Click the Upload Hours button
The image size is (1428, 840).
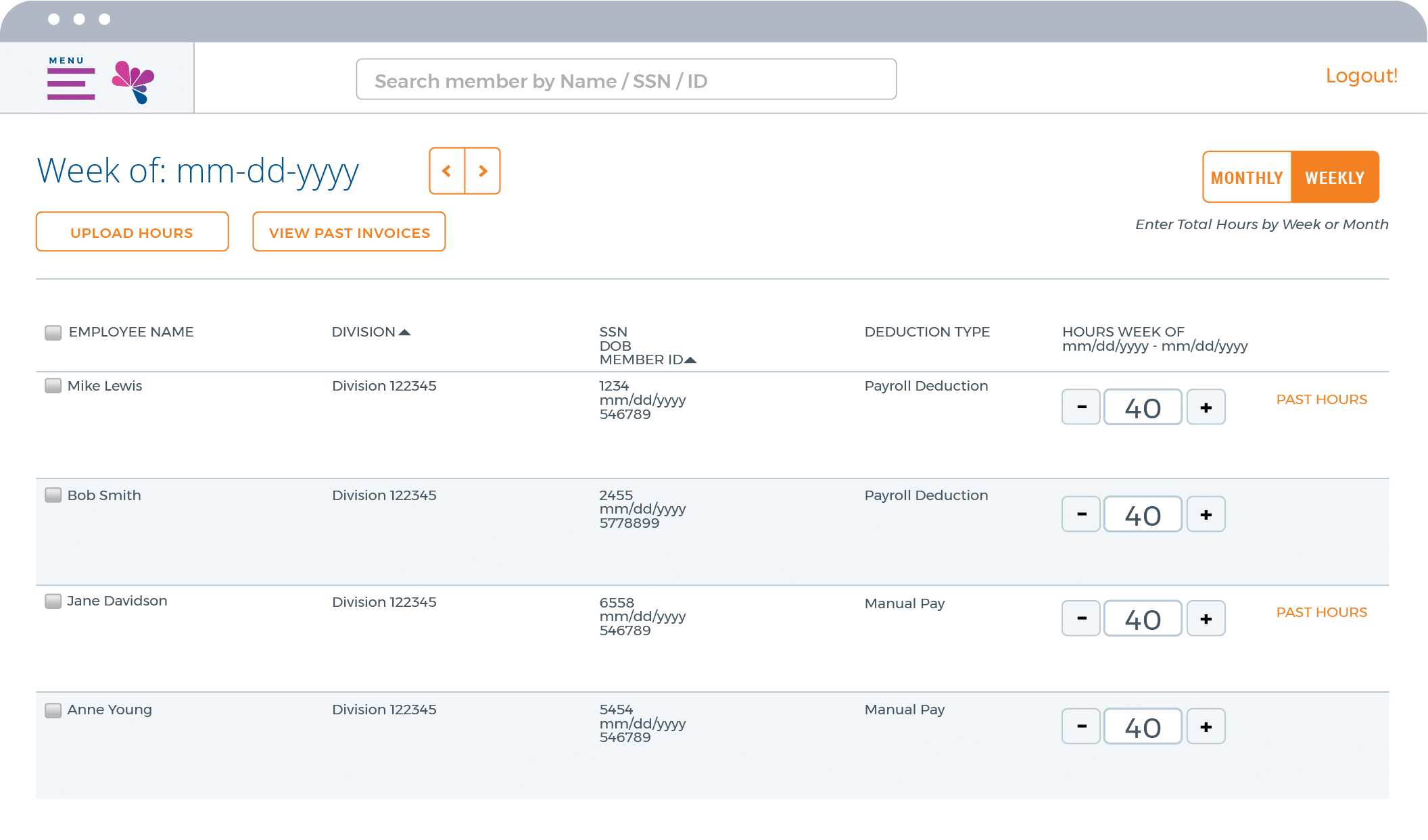[x=132, y=232]
